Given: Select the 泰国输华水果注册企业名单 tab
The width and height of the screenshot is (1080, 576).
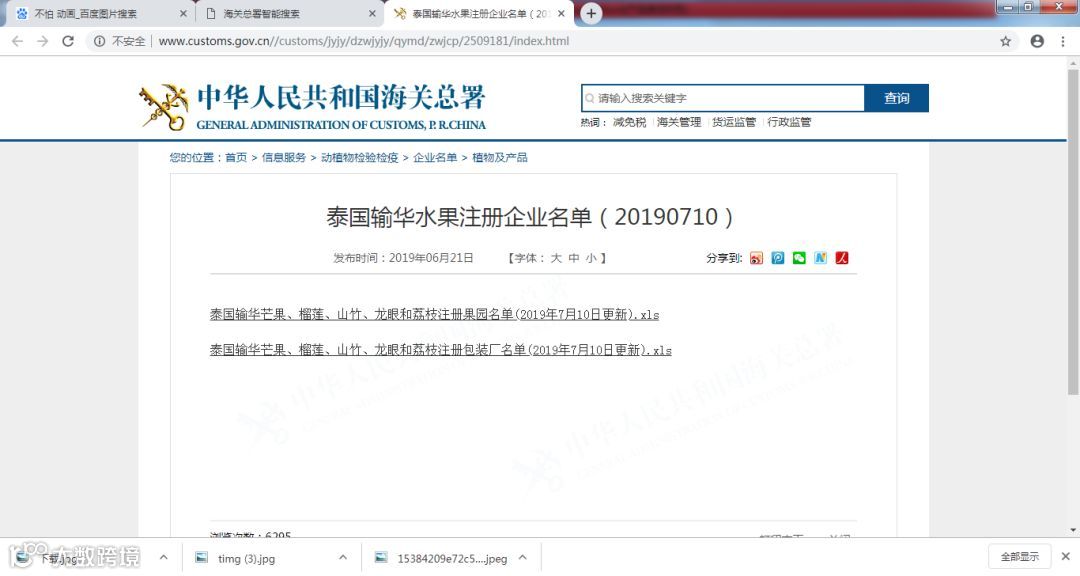Looking at the screenshot, I should (481, 13).
